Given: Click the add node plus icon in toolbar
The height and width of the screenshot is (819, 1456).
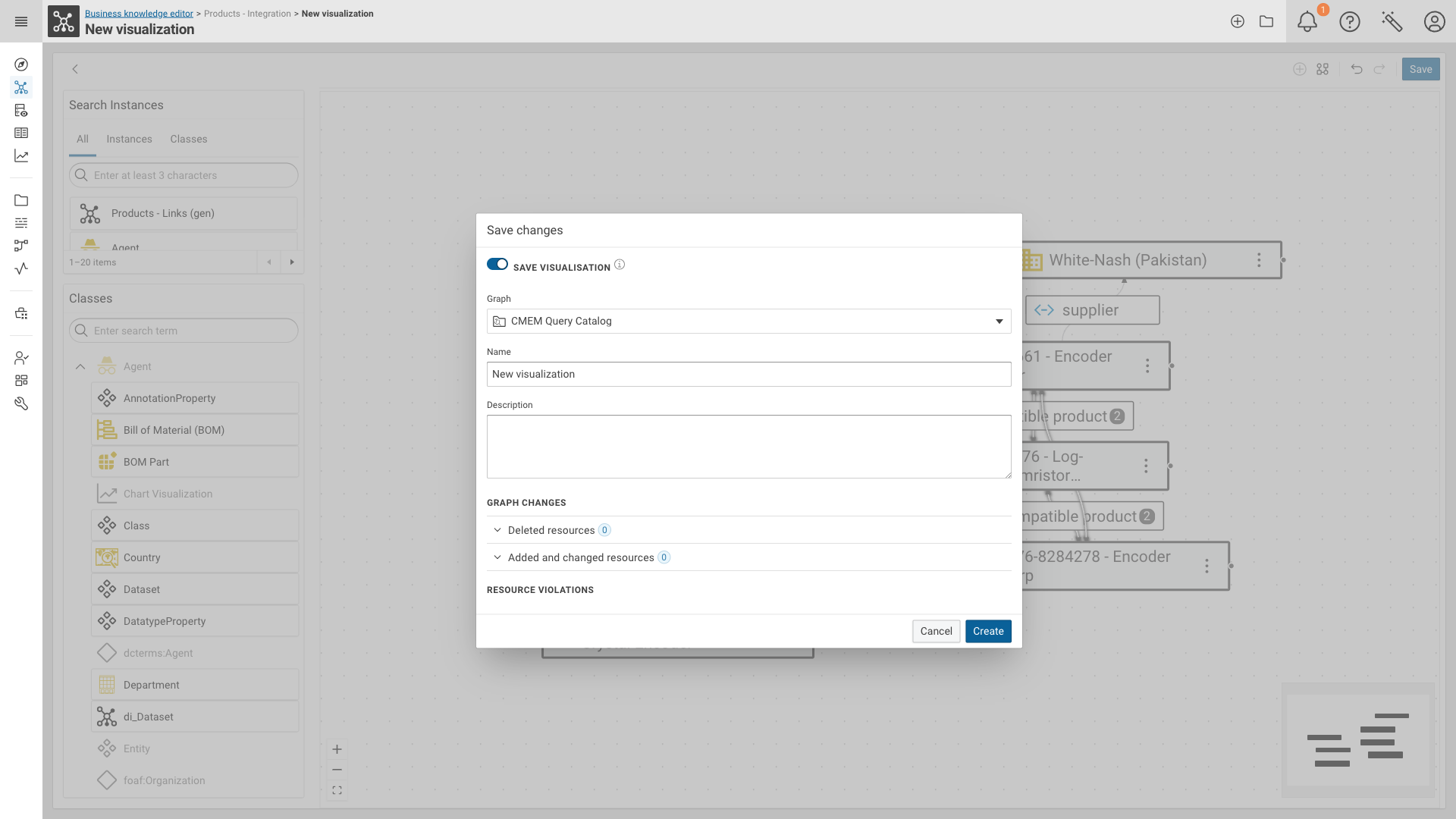Looking at the screenshot, I should tap(1300, 69).
